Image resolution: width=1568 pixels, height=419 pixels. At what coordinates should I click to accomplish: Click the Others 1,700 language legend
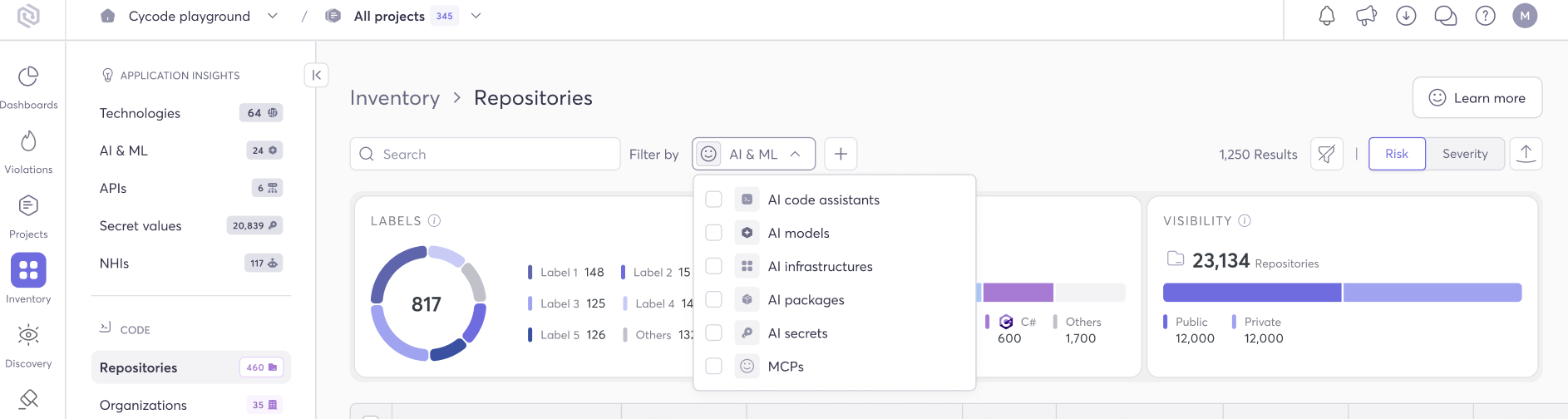tap(1077, 330)
